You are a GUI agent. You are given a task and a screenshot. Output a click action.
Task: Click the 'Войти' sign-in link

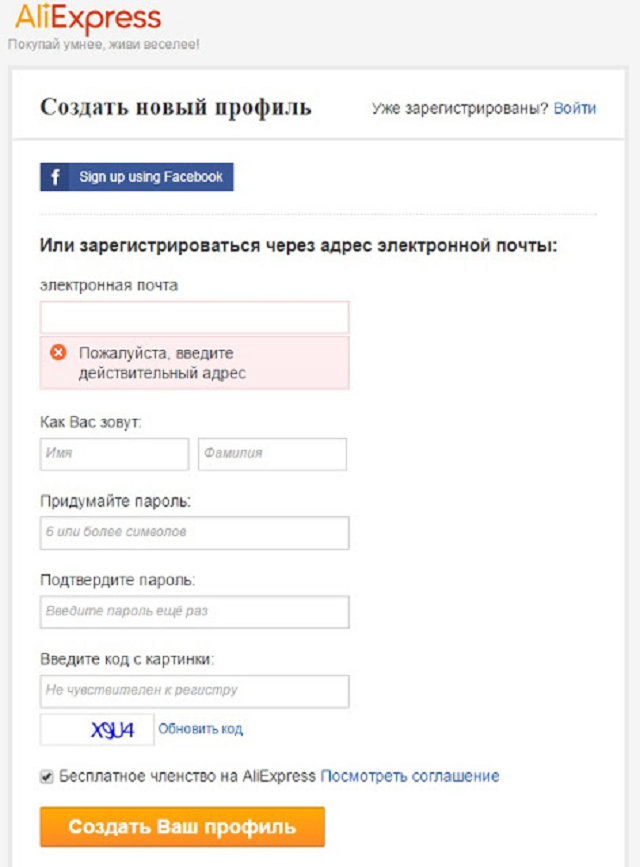pos(574,108)
